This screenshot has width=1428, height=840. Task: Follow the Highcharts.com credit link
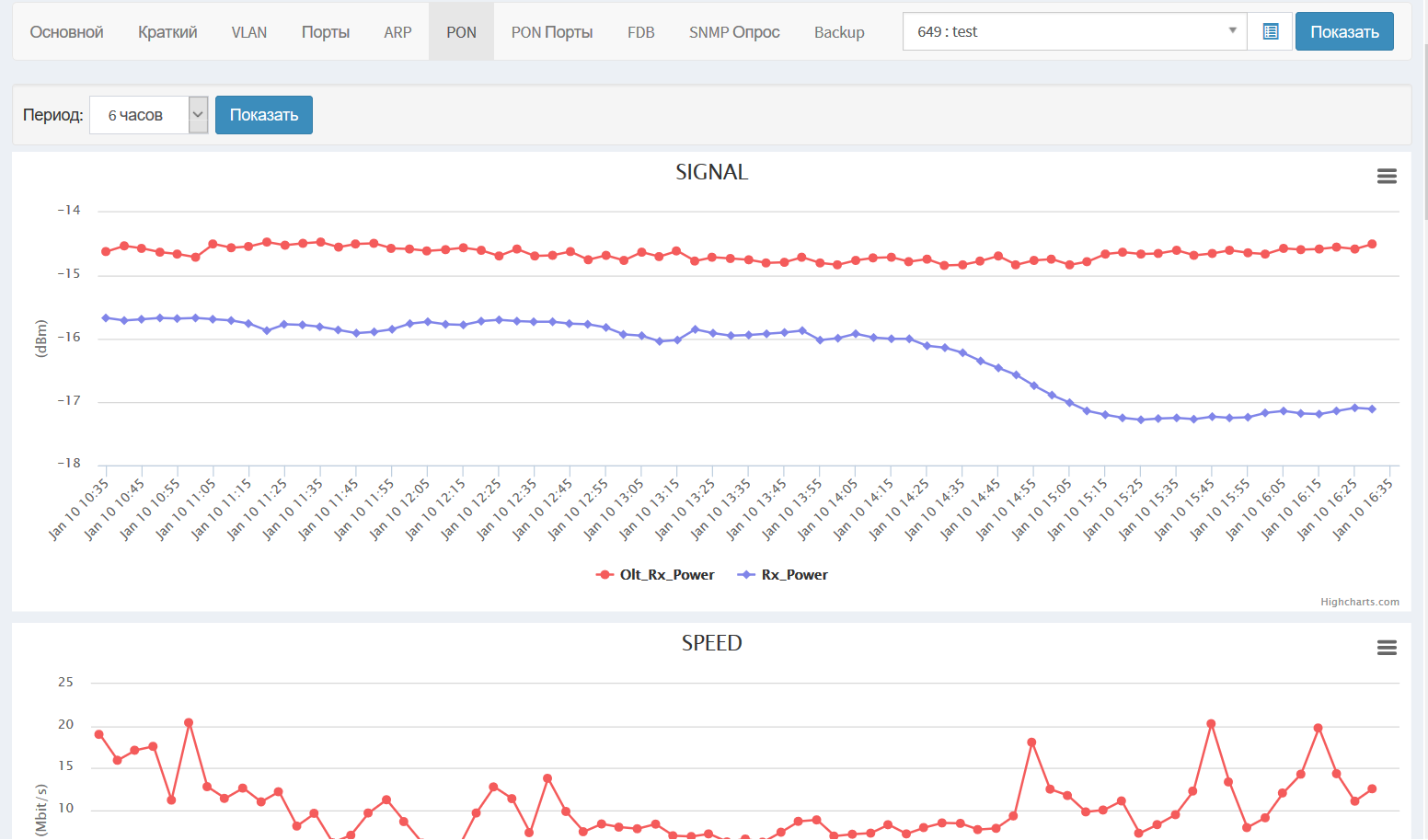(x=1359, y=602)
